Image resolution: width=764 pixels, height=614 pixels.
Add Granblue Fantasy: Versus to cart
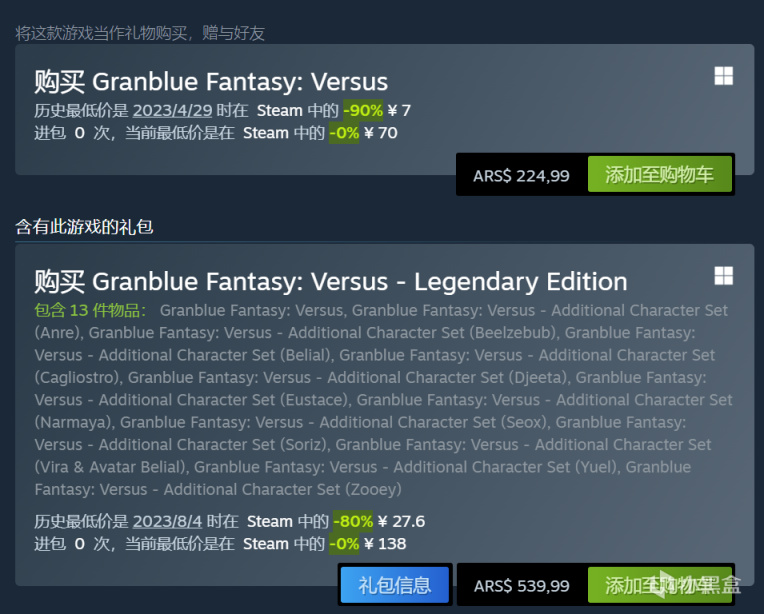point(659,175)
